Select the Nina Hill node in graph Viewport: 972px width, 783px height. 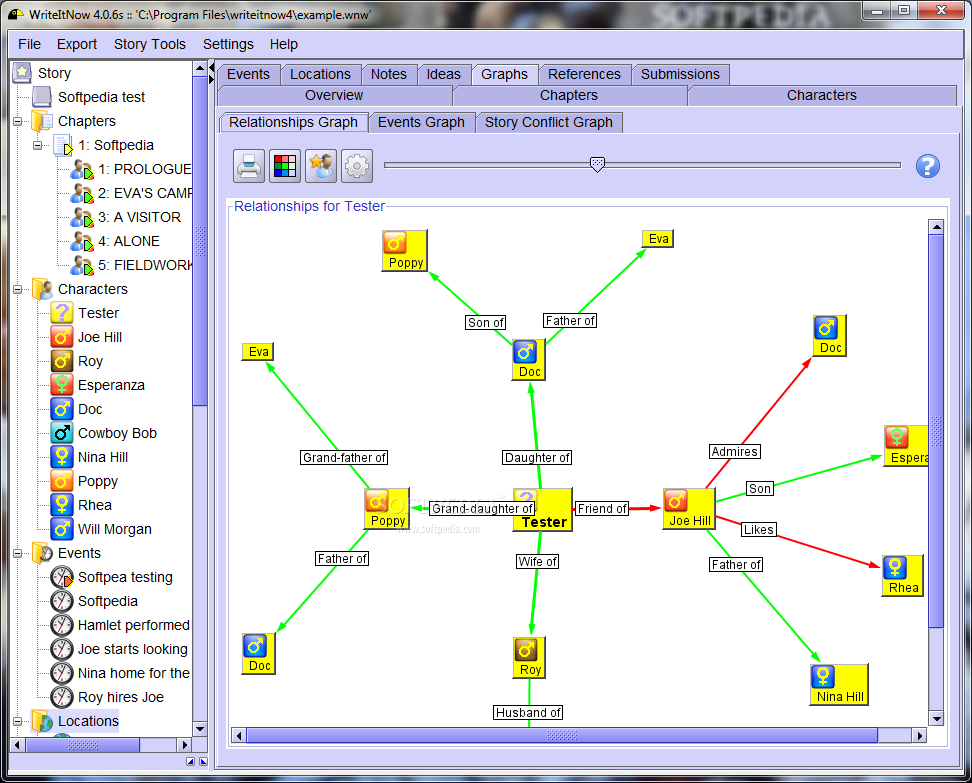839,684
